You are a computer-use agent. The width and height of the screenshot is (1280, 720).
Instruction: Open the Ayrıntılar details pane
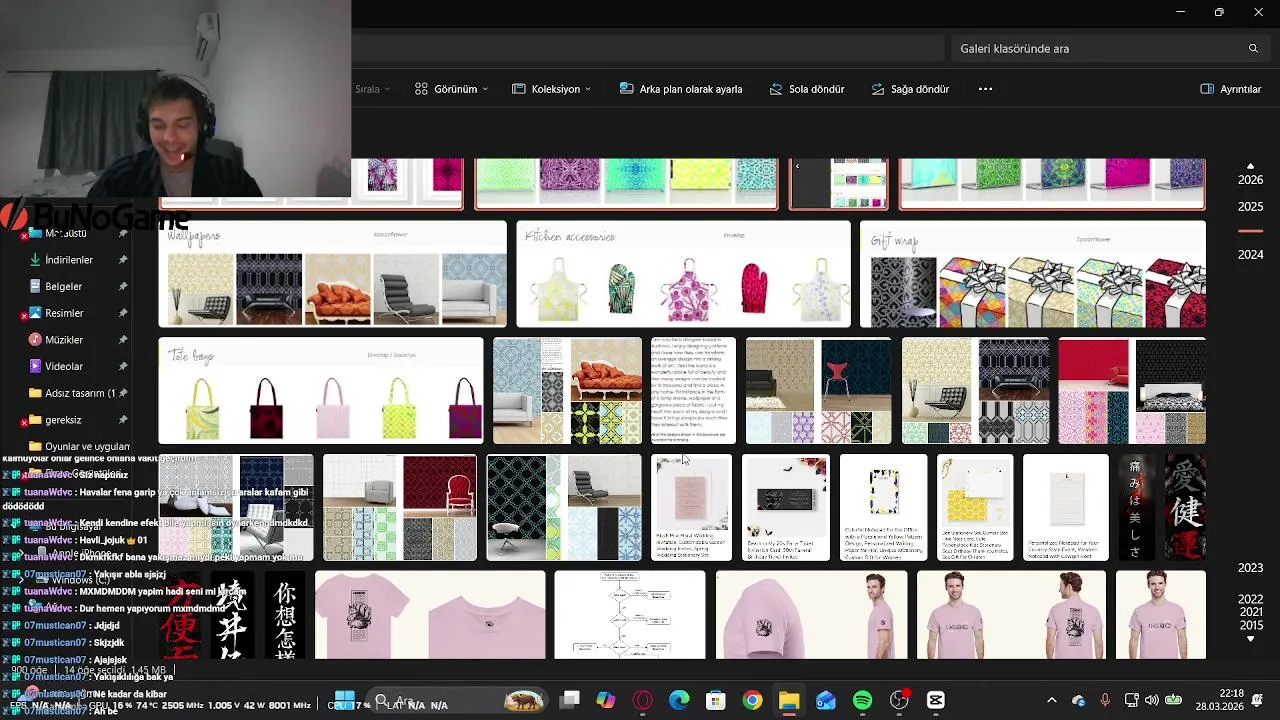pyautogui.click(x=1231, y=89)
